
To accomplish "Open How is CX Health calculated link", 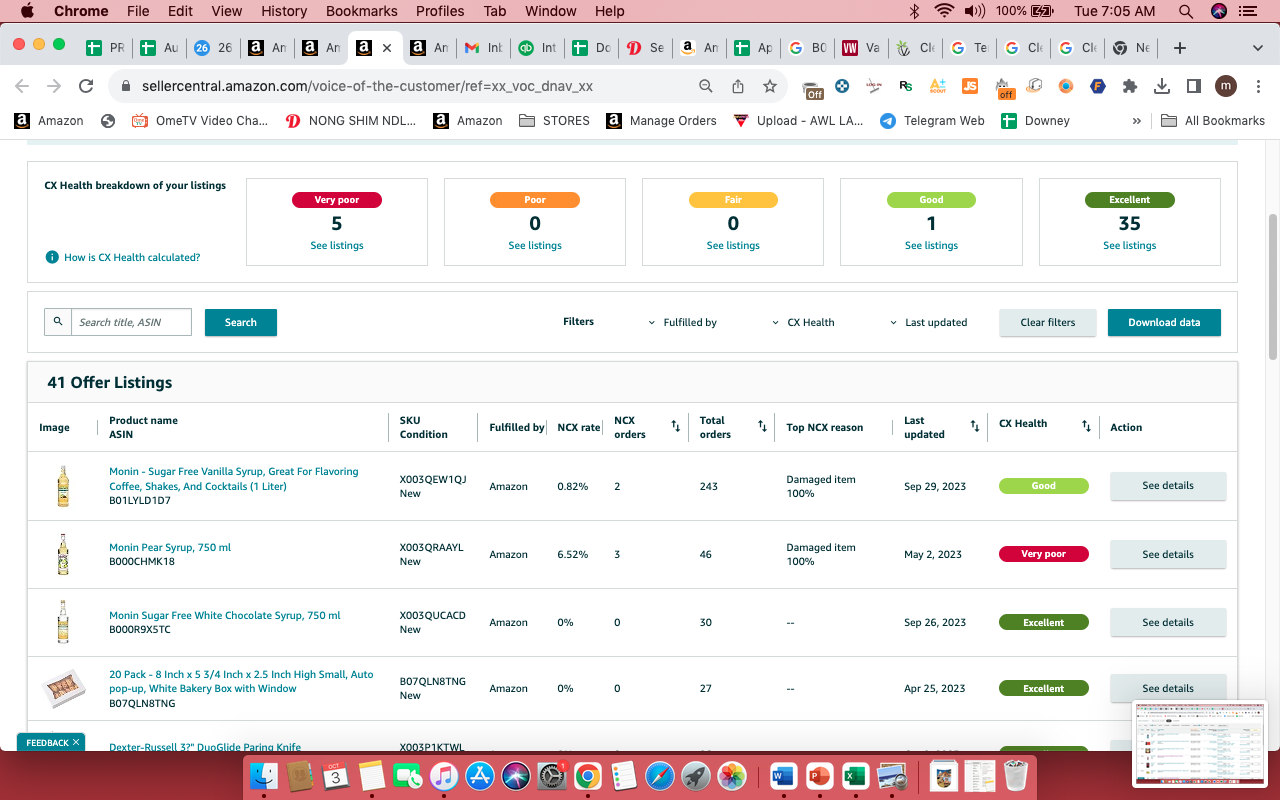I will 132,257.
